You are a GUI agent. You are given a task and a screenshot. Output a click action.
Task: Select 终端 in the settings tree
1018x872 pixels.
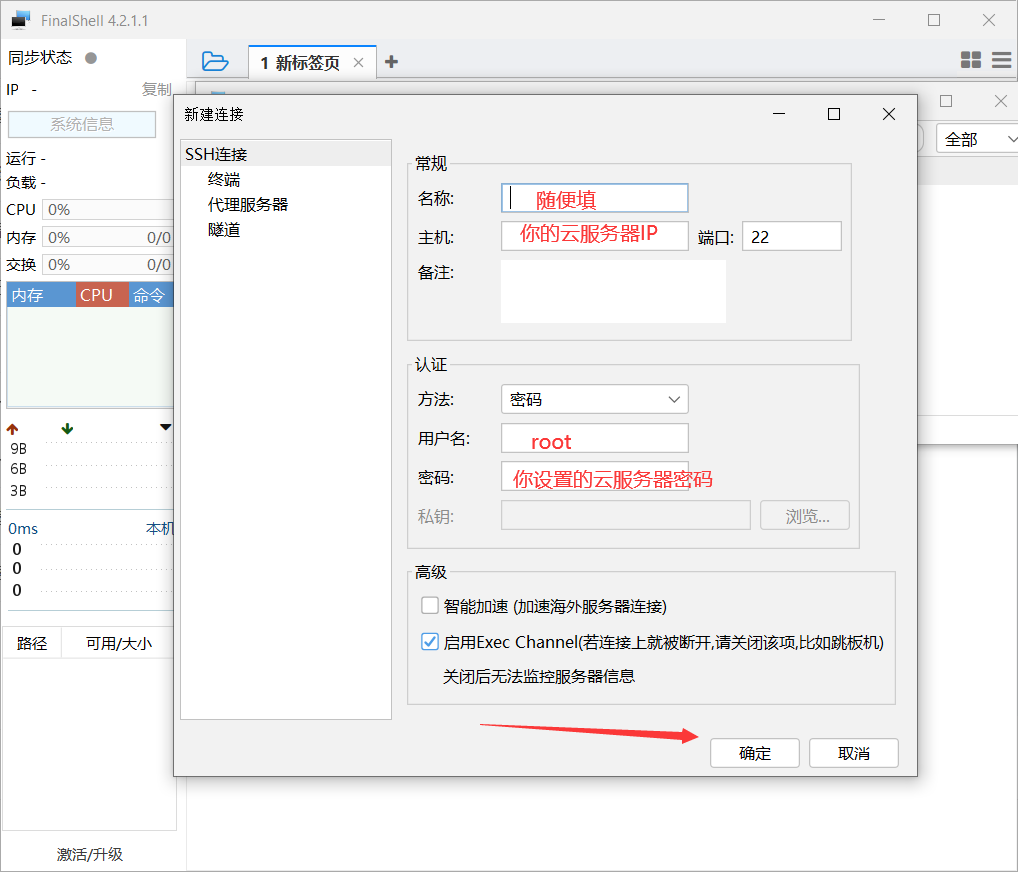tap(224, 179)
